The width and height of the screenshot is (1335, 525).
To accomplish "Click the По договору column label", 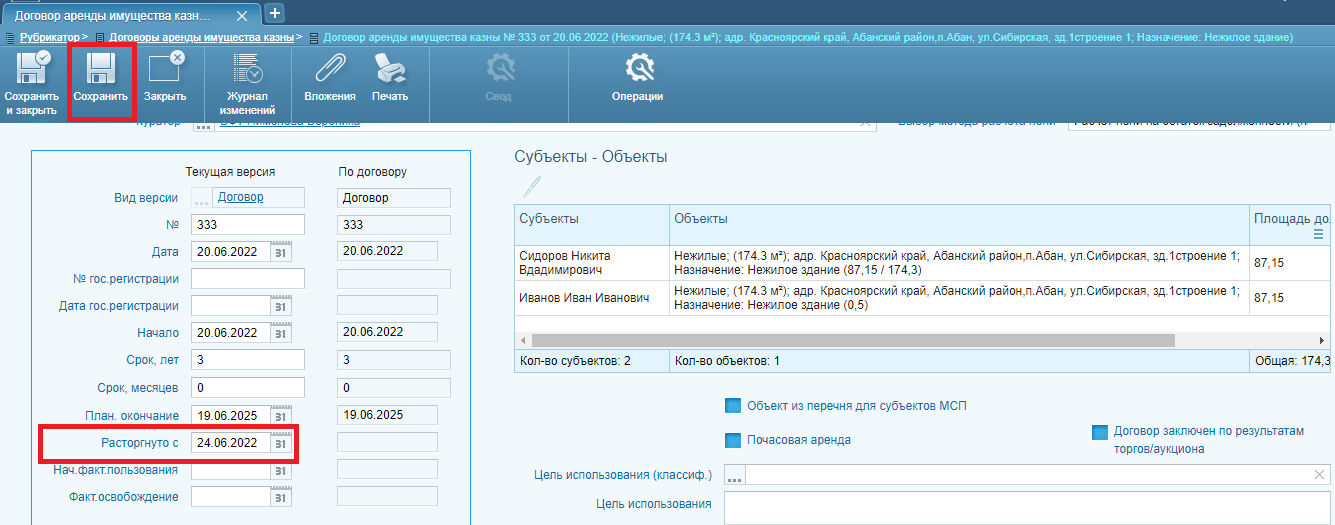I will tap(373, 172).
